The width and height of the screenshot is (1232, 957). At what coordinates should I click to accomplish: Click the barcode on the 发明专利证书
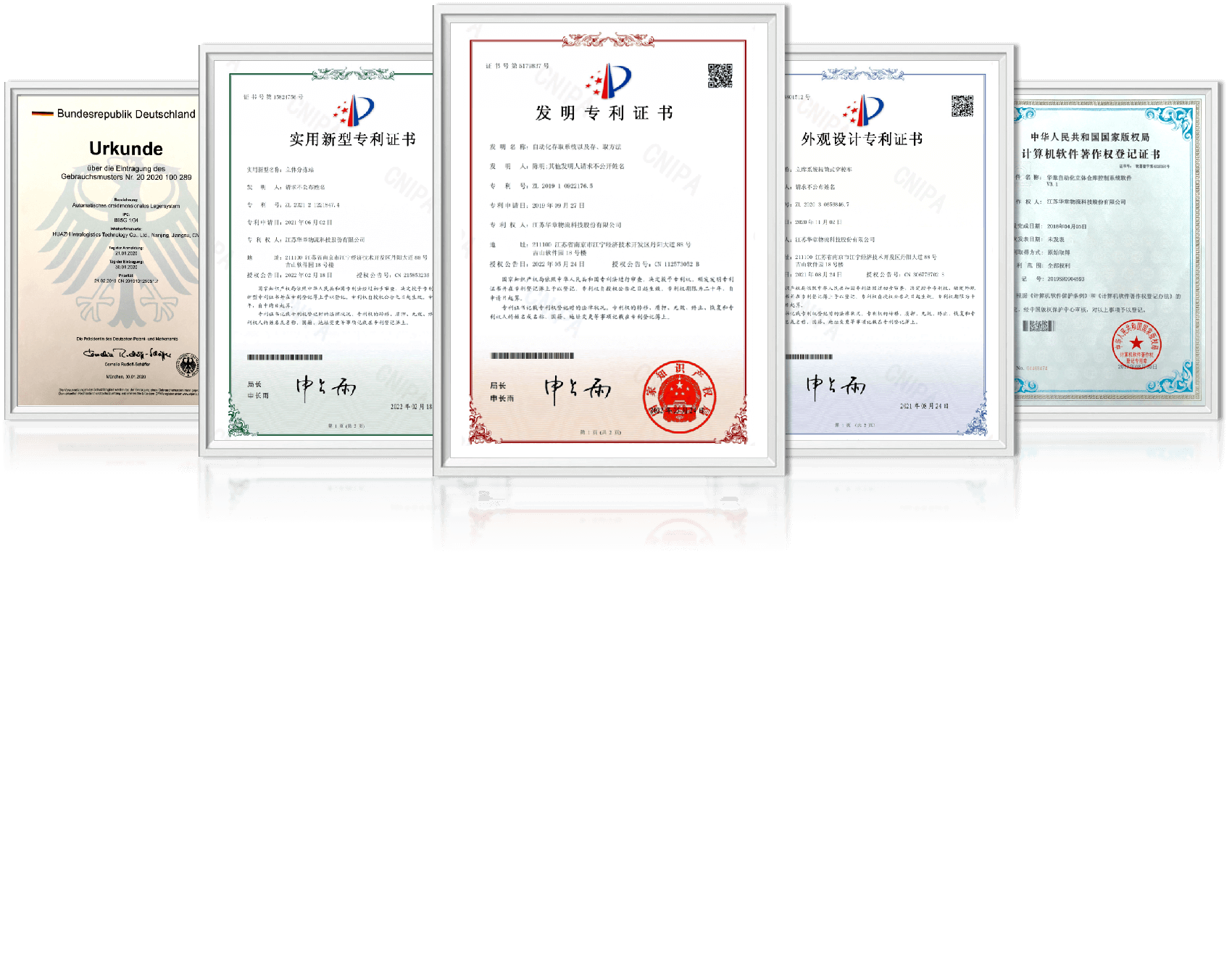coord(532,356)
